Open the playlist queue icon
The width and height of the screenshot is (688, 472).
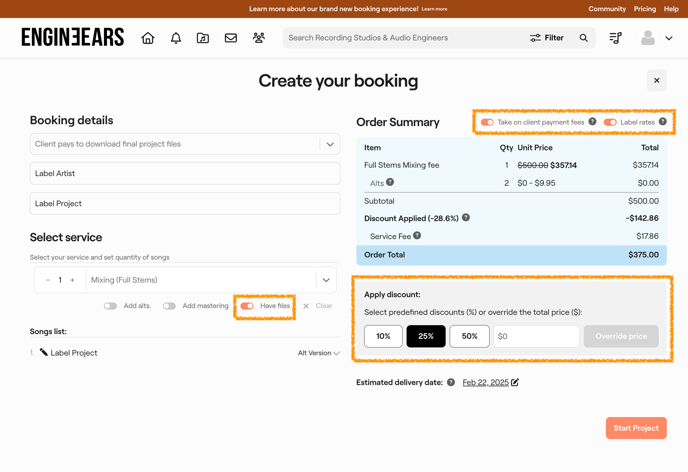coord(616,38)
